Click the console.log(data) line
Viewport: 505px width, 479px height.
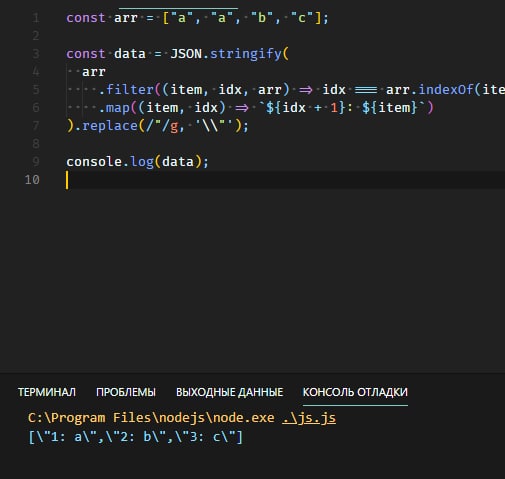[x=137, y=162]
